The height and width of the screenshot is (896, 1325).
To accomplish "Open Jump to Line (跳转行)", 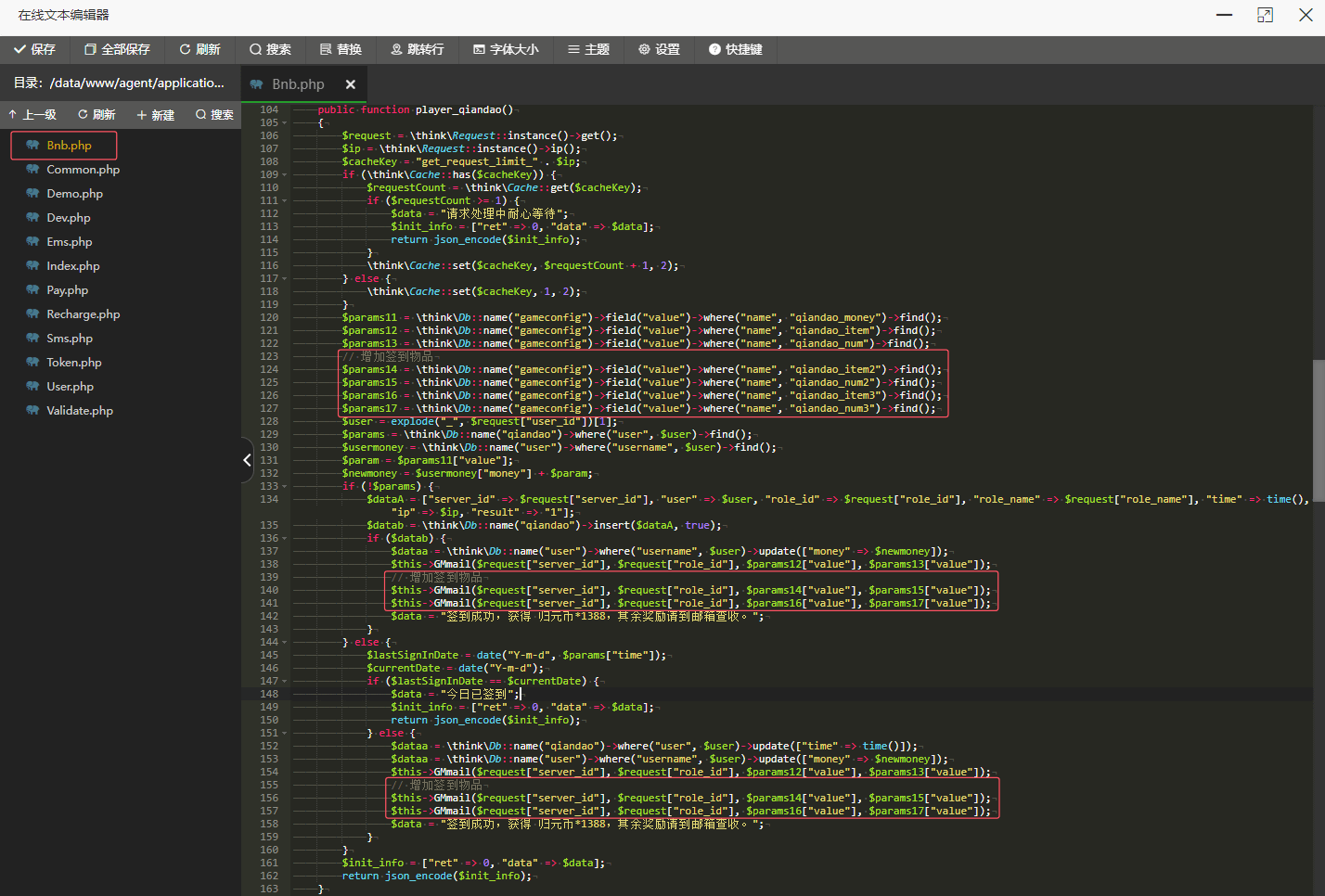I will [x=418, y=49].
